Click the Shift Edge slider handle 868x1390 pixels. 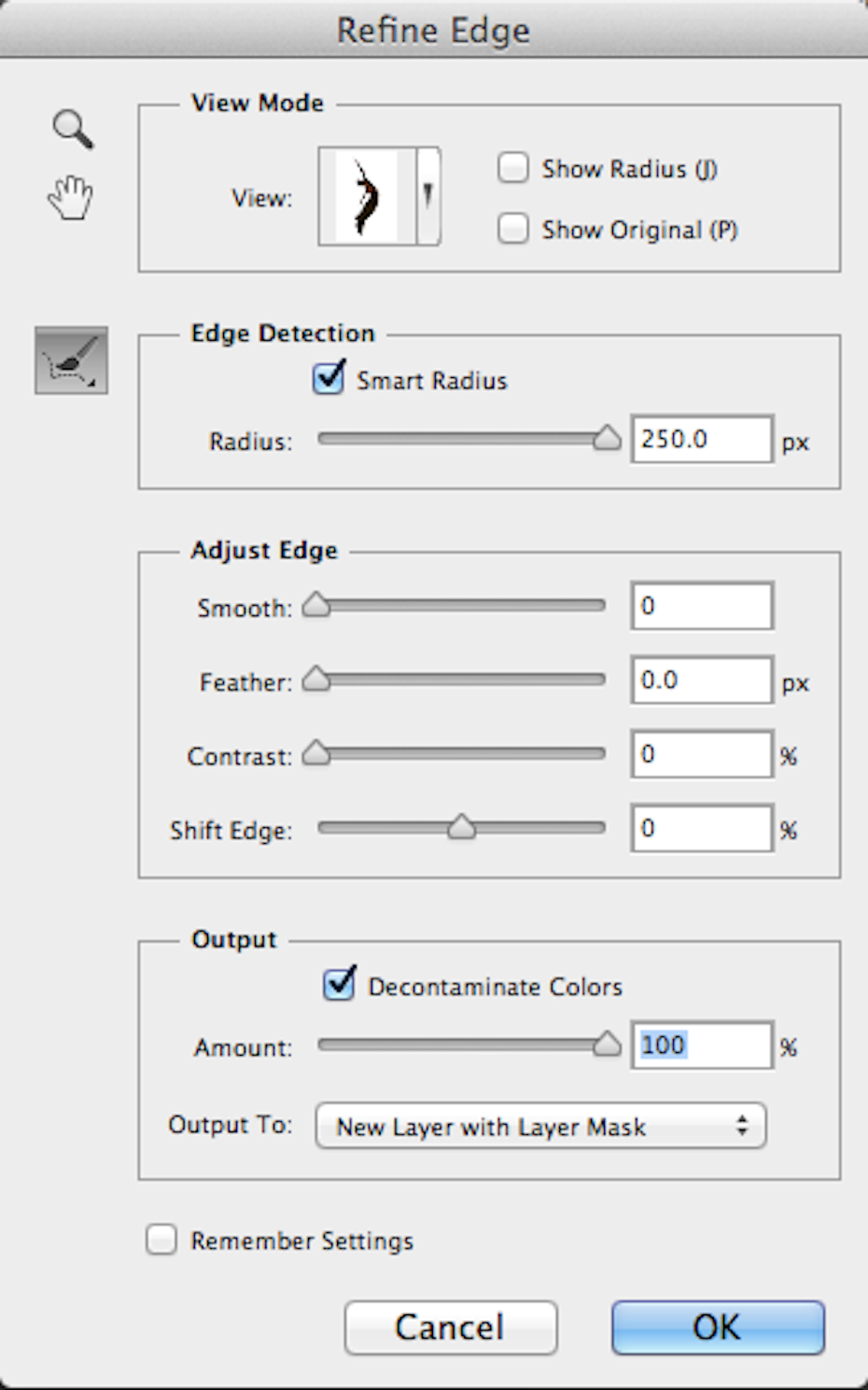pyautogui.click(x=461, y=827)
